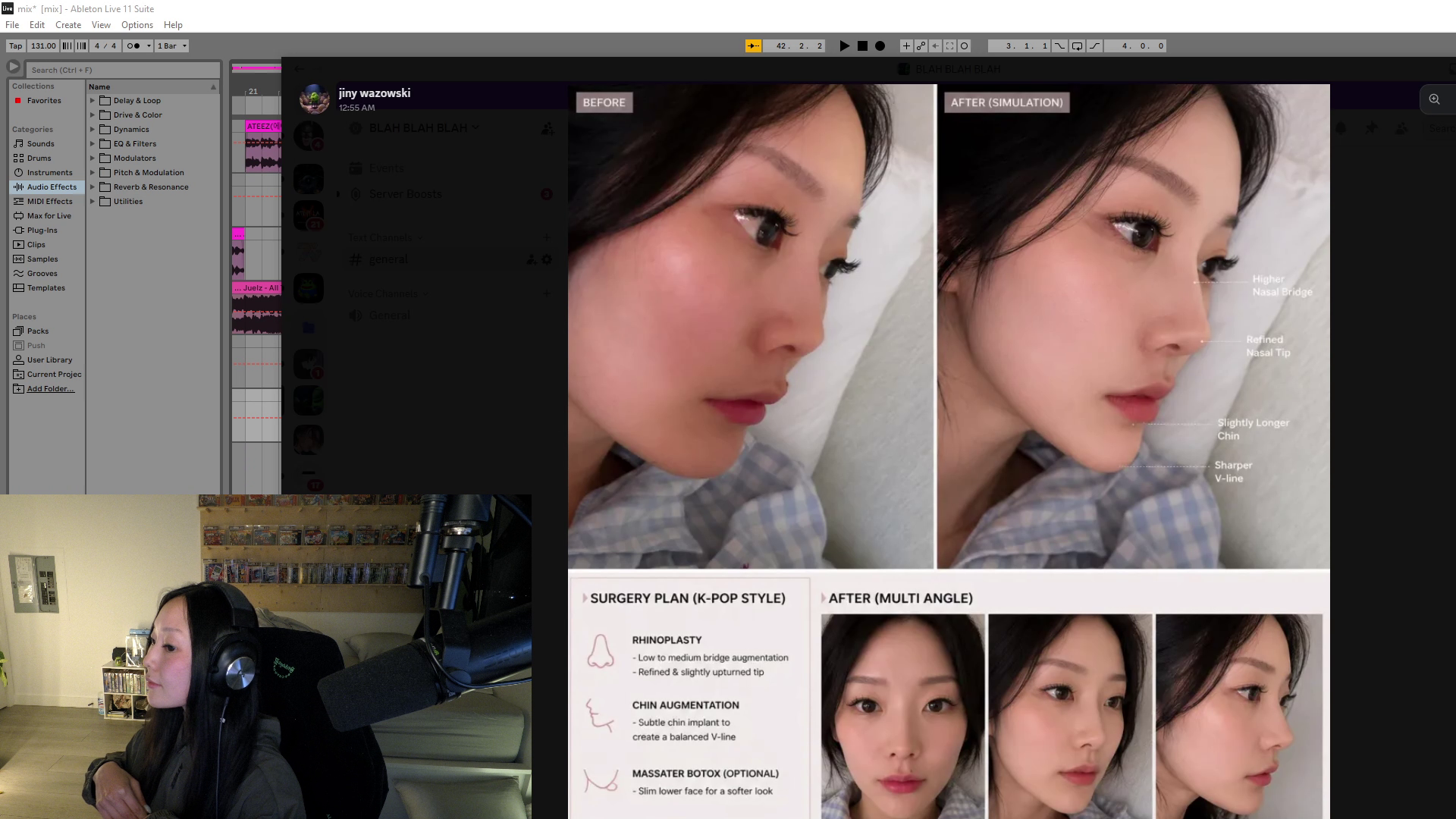This screenshot has width=1456, height=819.
Task: Select the Plug-Ins category icon
Action: pos(19,231)
